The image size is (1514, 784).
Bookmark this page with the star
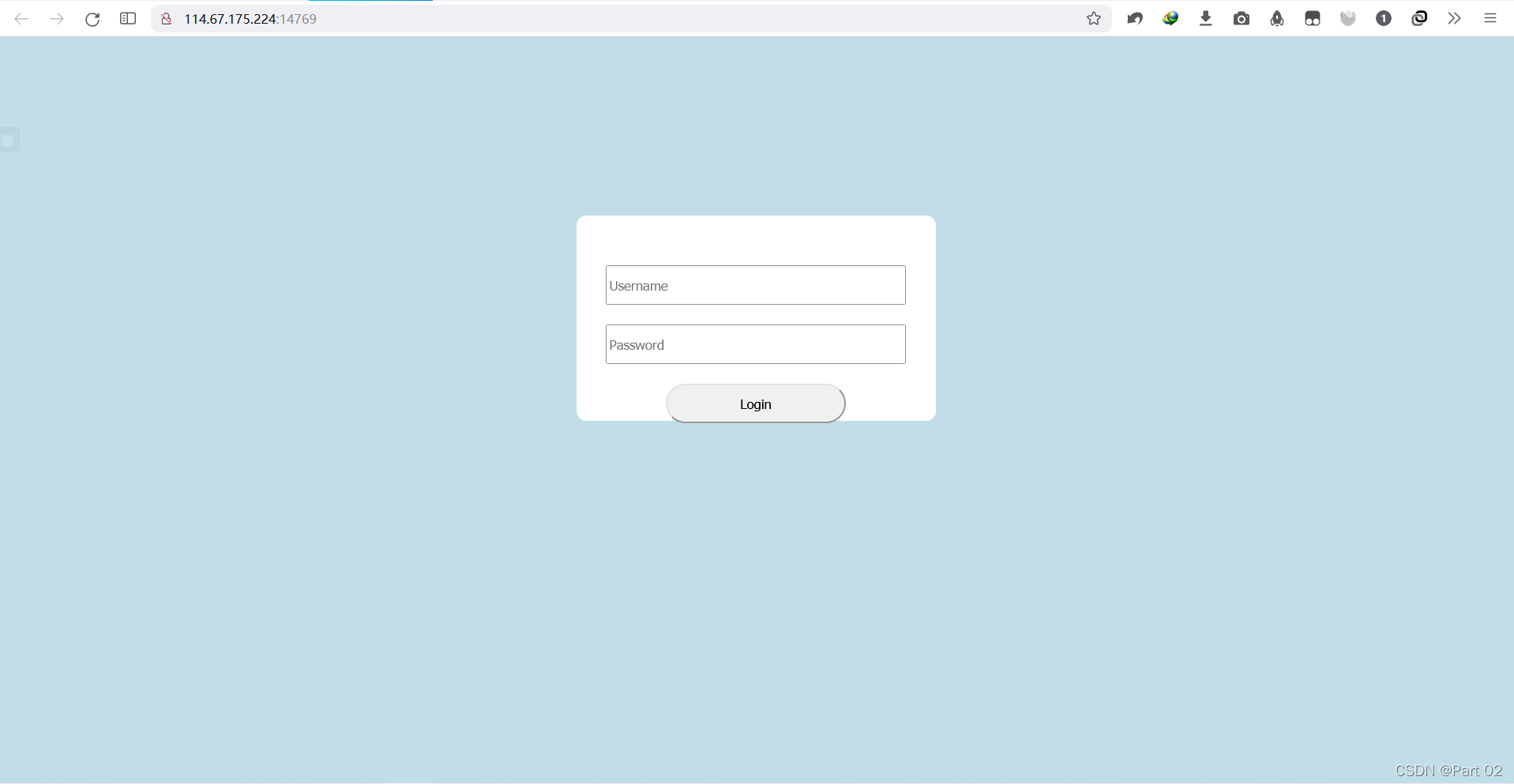(x=1095, y=18)
